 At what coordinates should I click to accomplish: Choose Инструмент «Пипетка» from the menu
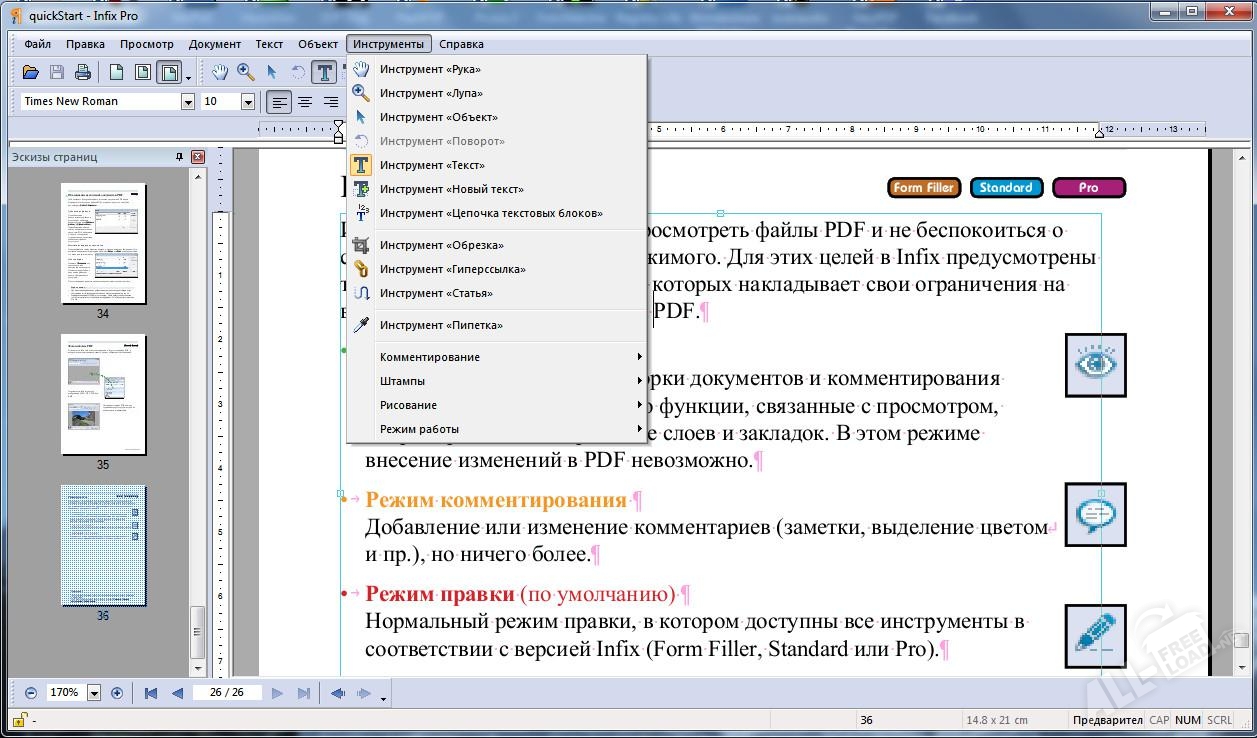tap(441, 325)
